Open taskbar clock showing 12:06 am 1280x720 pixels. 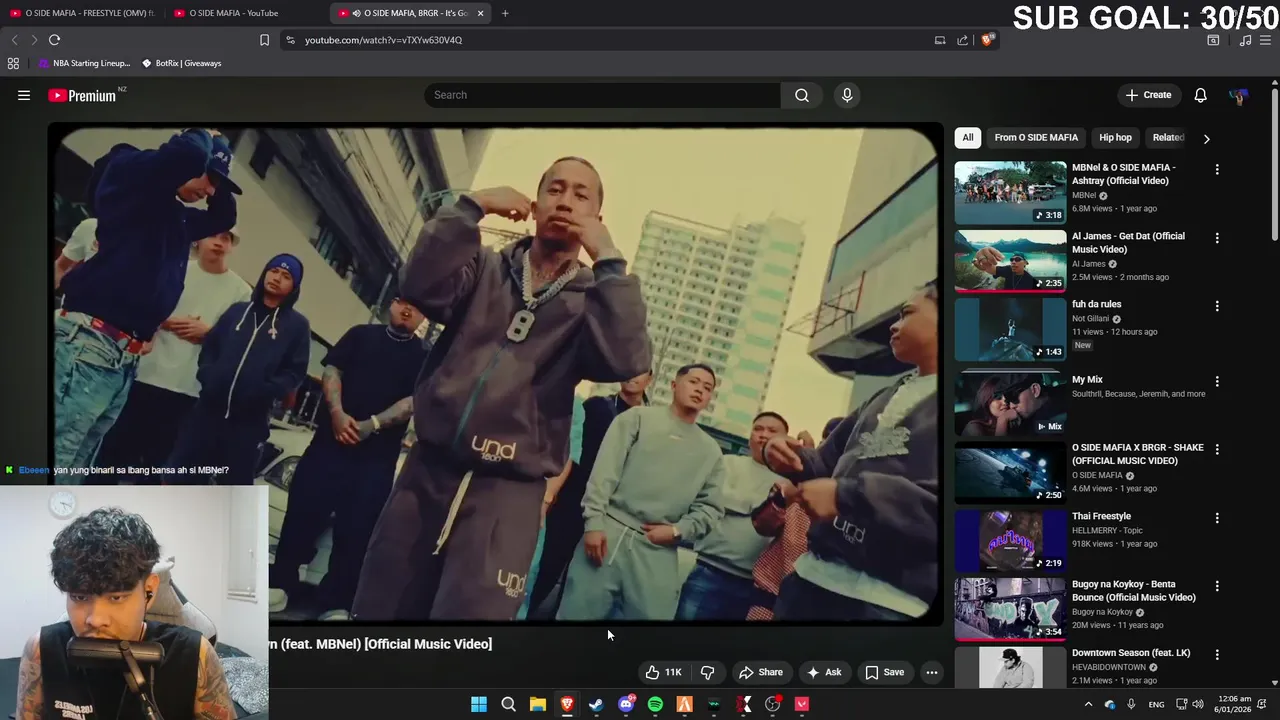click(x=1234, y=704)
